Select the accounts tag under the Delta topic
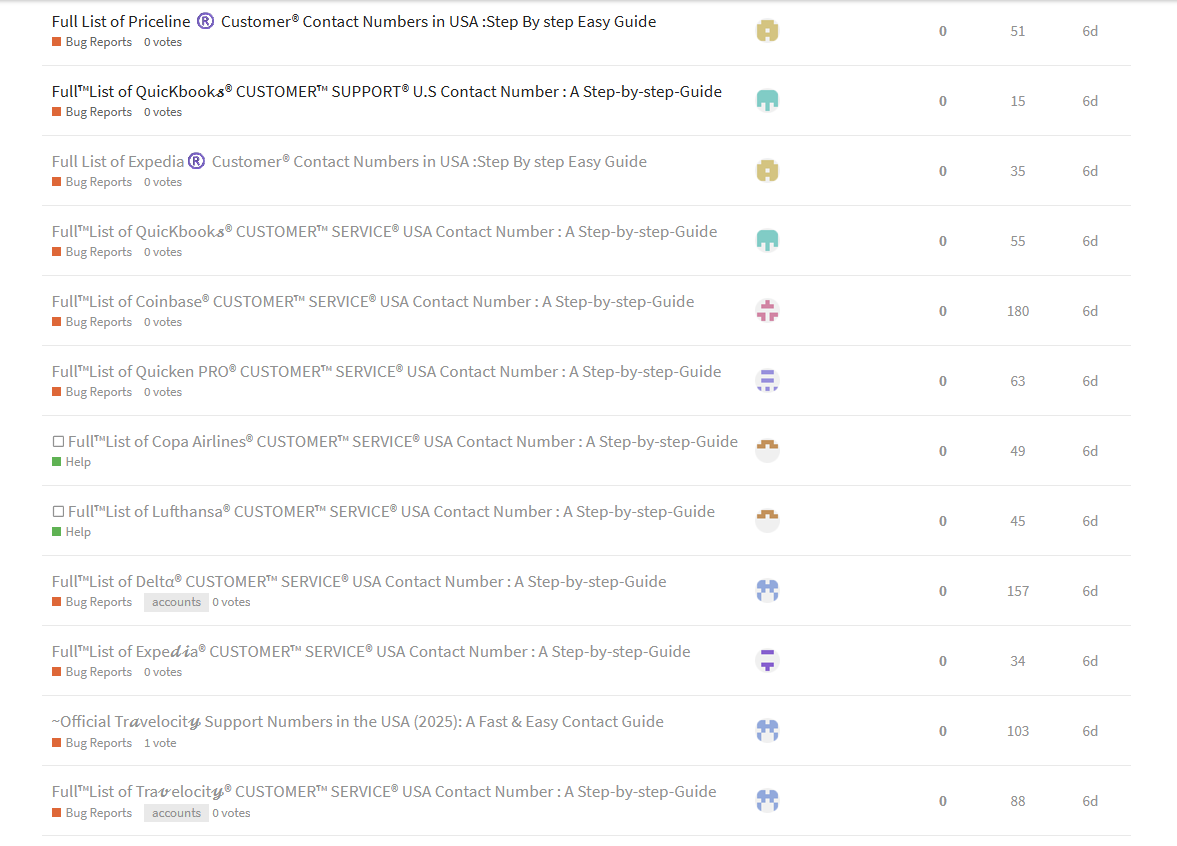Viewport: 1177px width, 846px height. coord(176,602)
